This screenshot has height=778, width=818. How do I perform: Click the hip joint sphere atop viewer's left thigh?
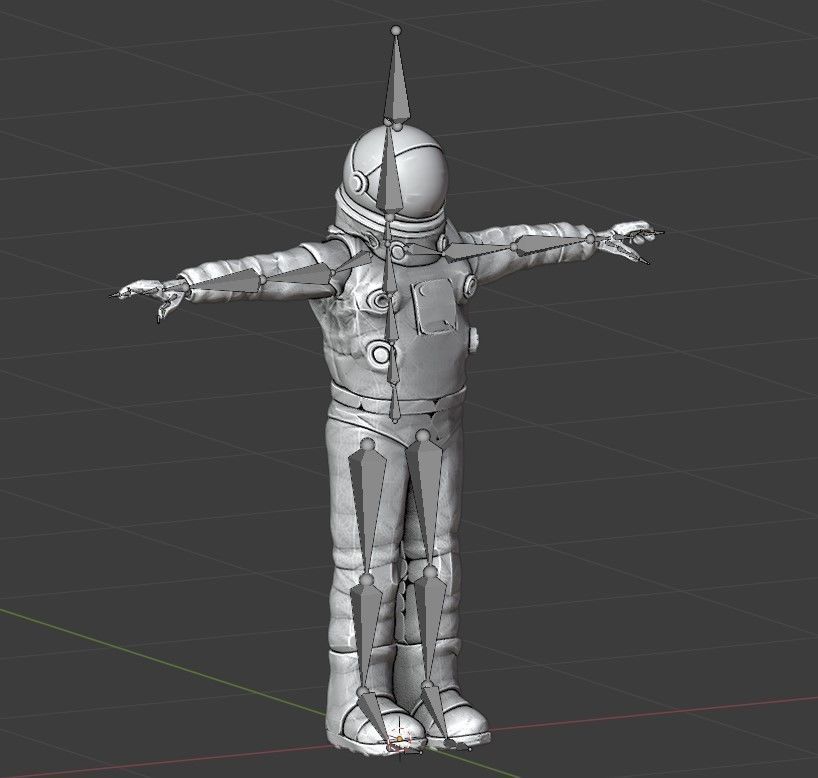tap(368, 445)
